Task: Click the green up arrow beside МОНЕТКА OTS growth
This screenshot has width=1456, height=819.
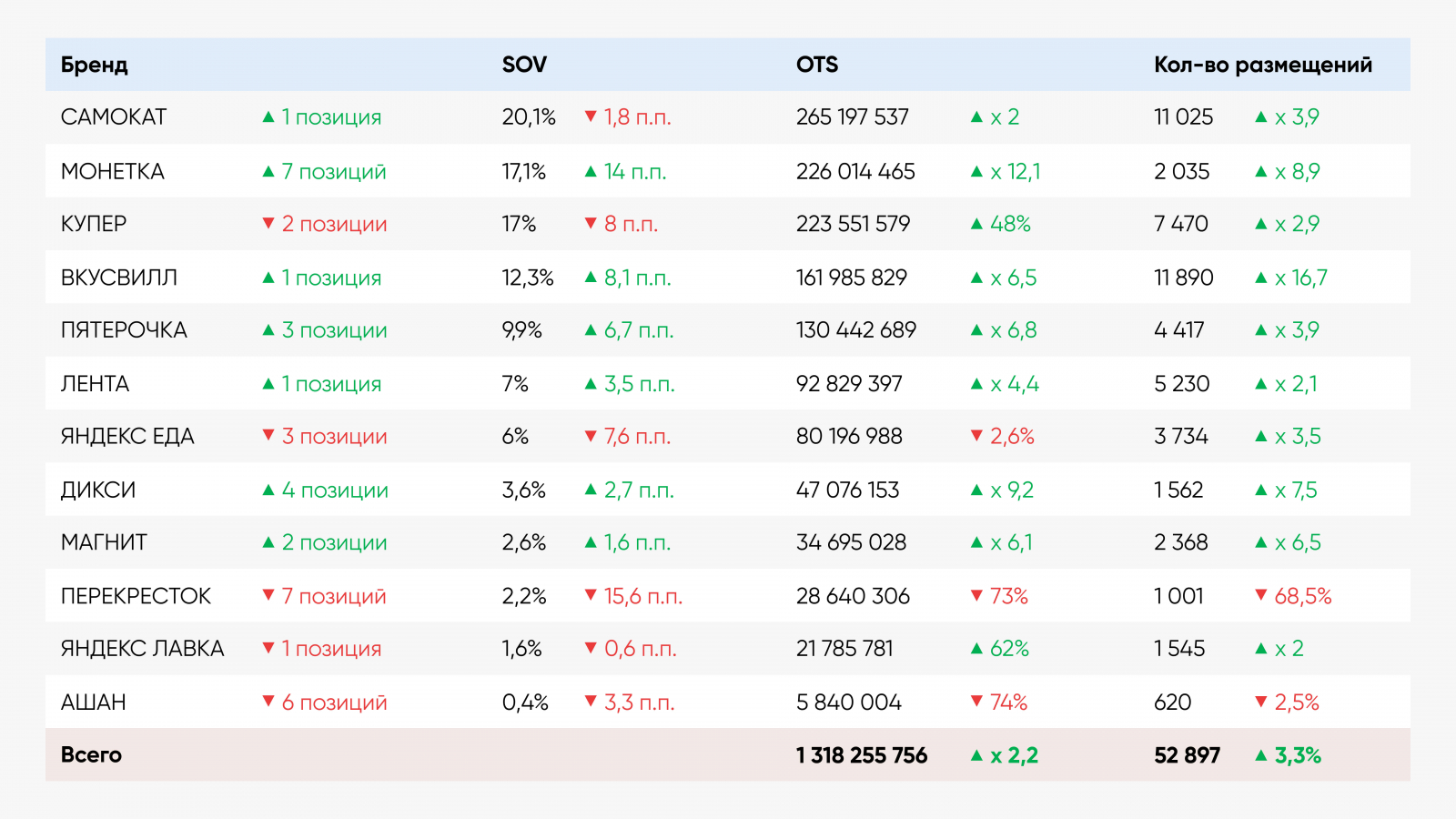Action: (977, 171)
